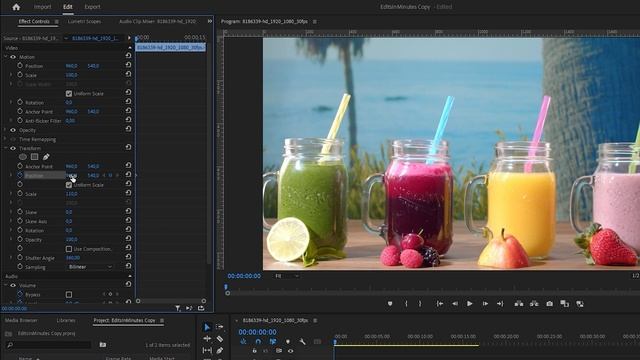
Task: Mark Out point in Program monitor
Action: pos(420,304)
